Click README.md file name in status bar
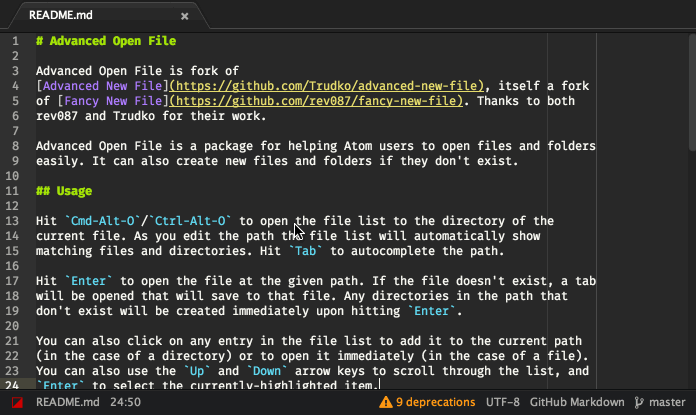Screen dimensions: 696x415 pos(67,402)
